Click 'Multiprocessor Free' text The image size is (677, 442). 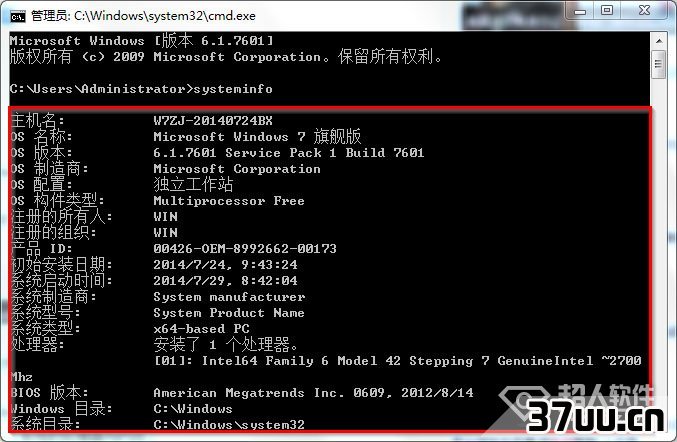tap(229, 201)
